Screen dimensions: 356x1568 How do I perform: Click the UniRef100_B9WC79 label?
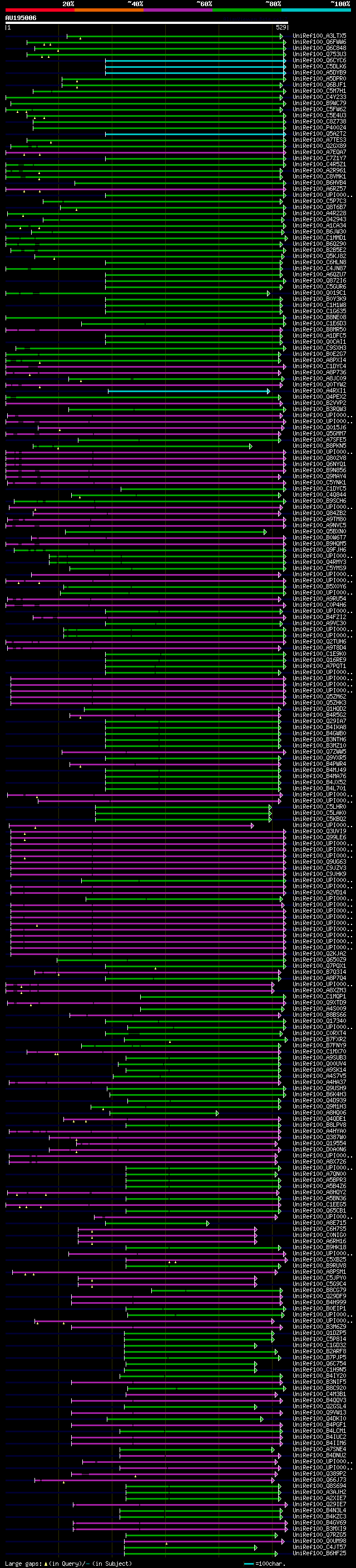pos(319,103)
